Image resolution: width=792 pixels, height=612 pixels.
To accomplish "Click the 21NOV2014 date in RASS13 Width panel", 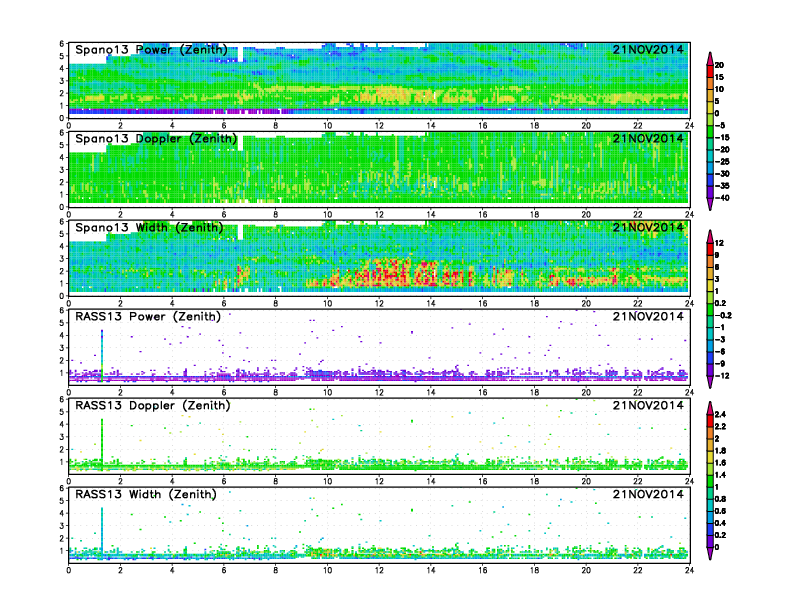I will click(x=648, y=494).
